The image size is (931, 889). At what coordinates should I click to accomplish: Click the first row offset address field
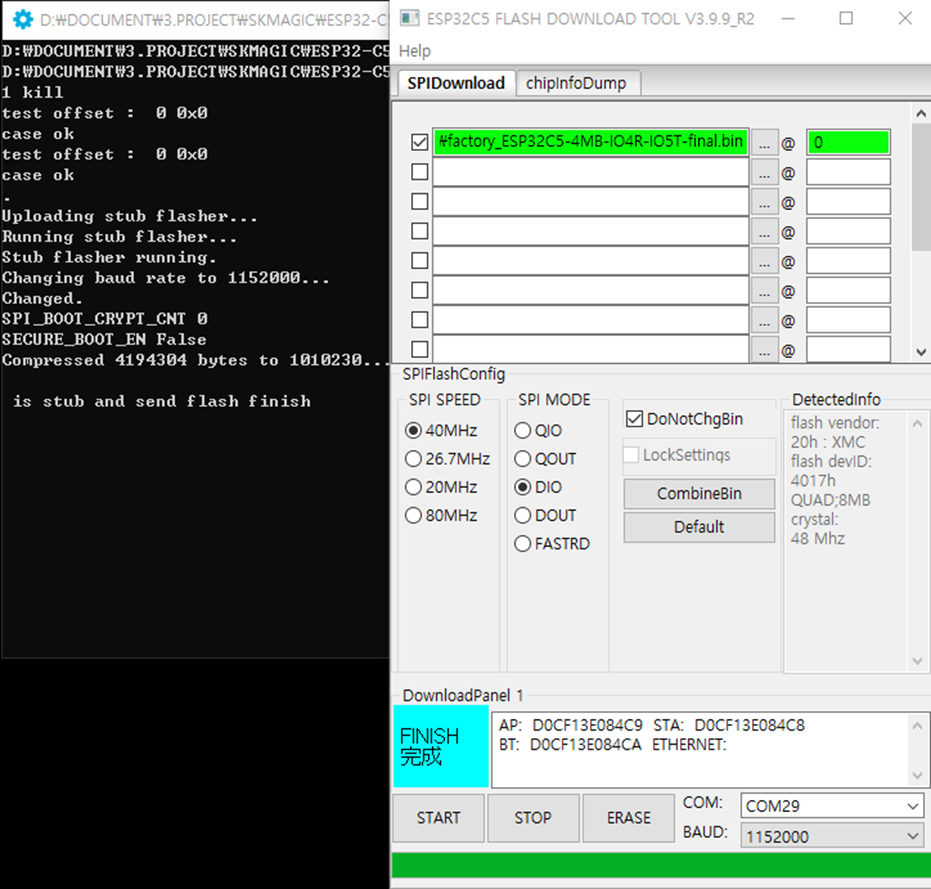click(848, 142)
